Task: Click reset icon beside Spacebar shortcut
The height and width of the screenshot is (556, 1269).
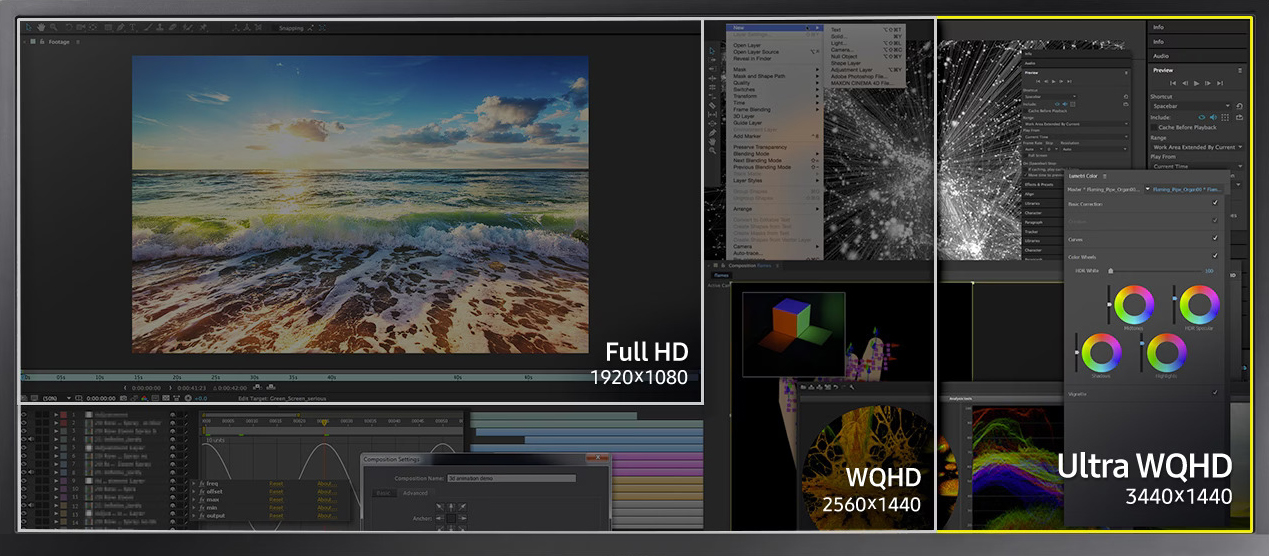Action: pyautogui.click(x=1239, y=106)
